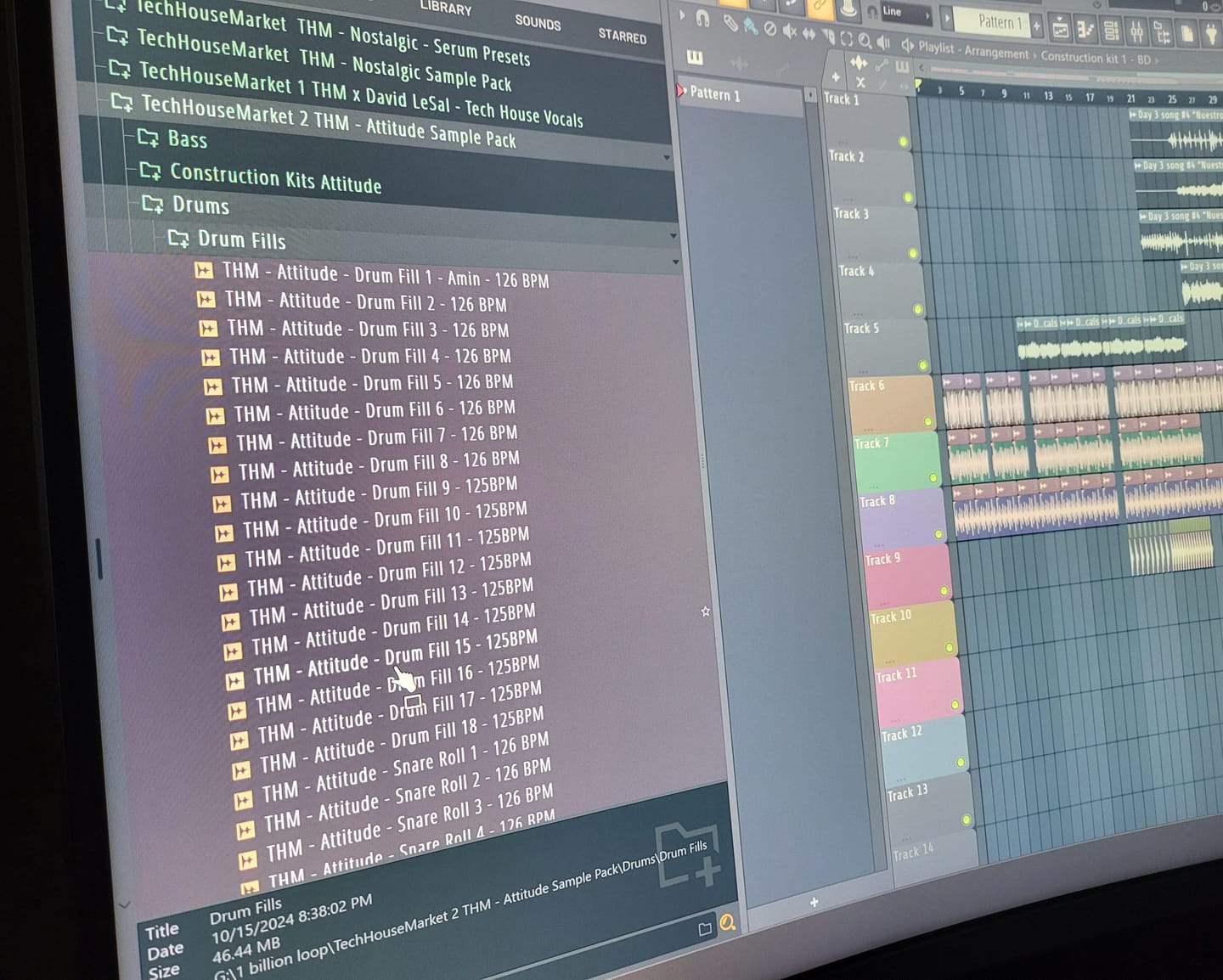Mute Track 8 with its green light
Screen dimensions: 1223x980
(x=938, y=534)
